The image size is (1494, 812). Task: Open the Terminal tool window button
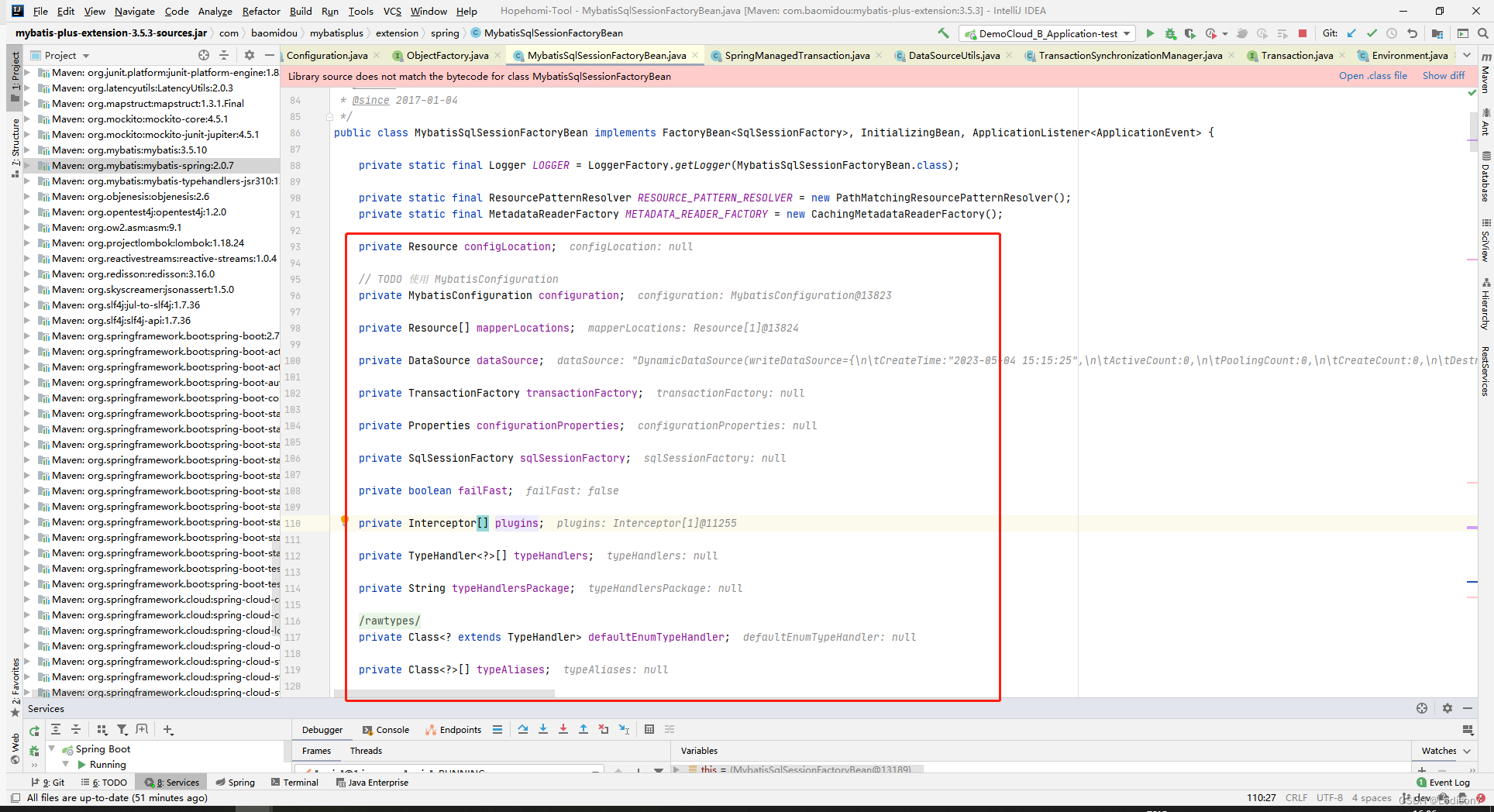point(295,783)
